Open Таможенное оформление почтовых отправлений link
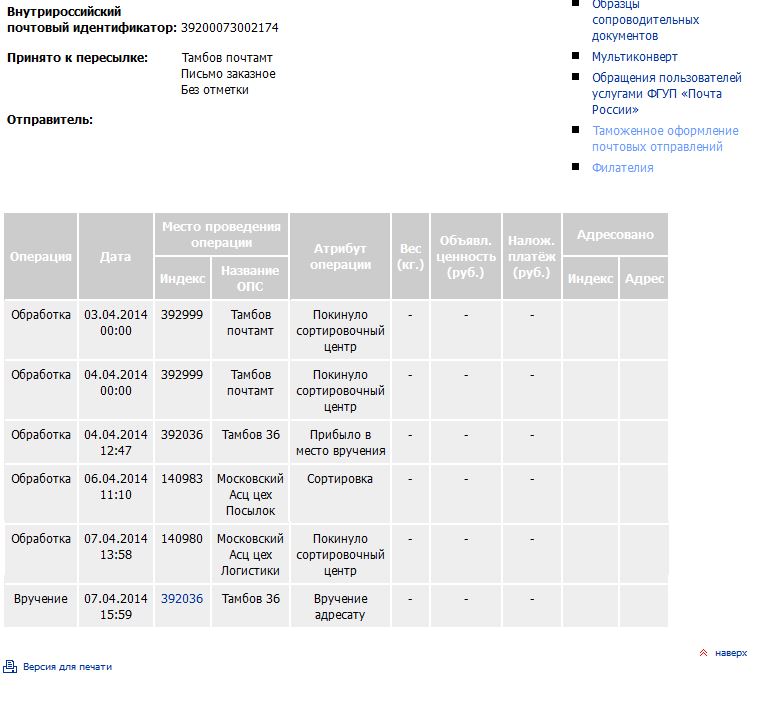Image resolution: width=779 pixels, height=727 pixels. (665, 139)
